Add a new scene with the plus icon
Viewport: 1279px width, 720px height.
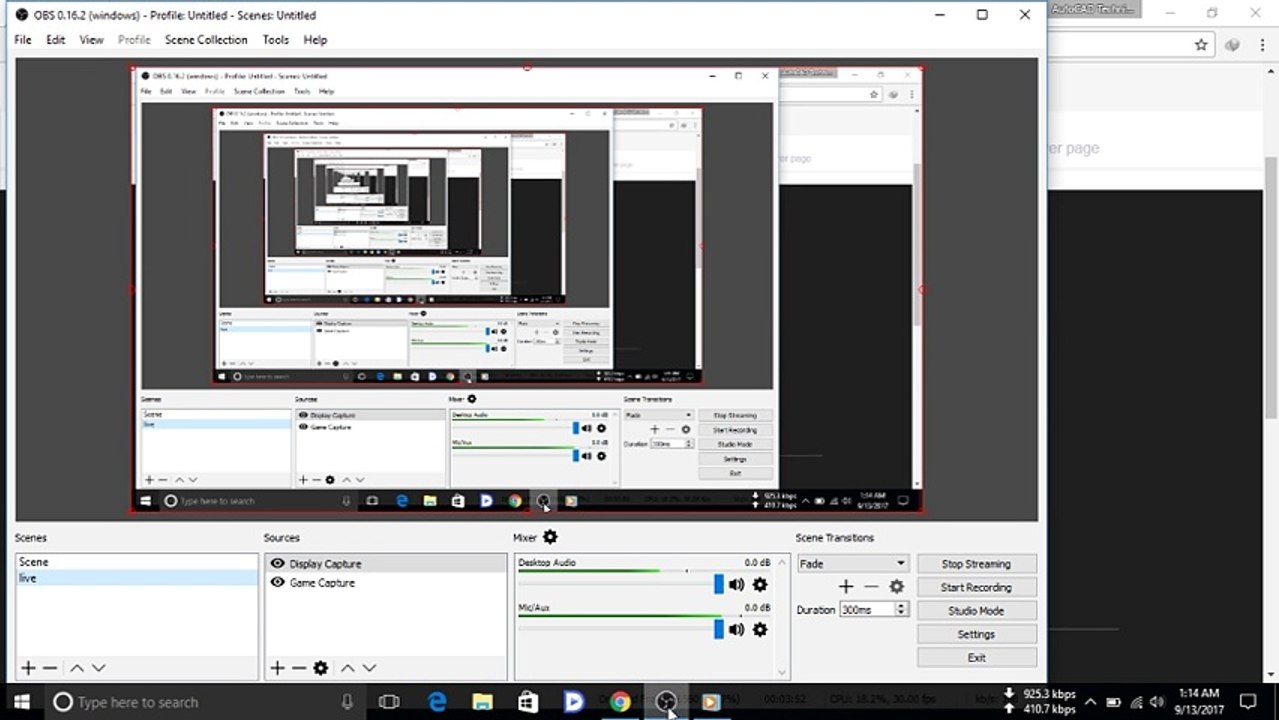coord(28,668)
